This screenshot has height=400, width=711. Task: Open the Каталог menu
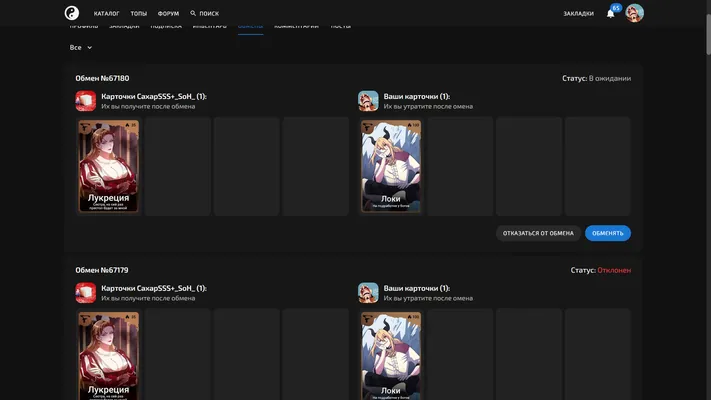click(x=107, y=14)
